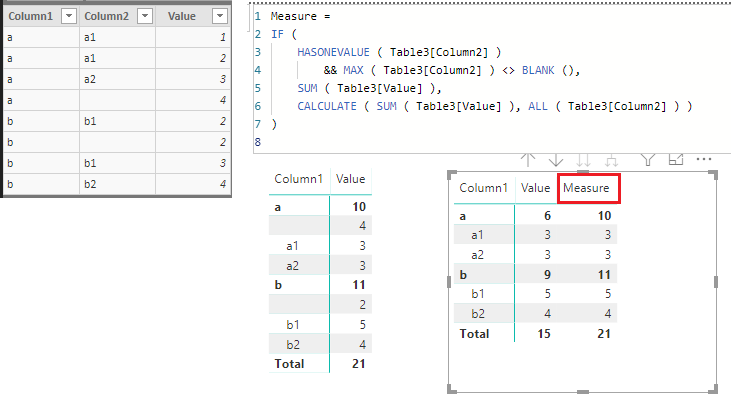
Task: Click the Measure column header in the selected matrix
Action: (x=586, y=188)
